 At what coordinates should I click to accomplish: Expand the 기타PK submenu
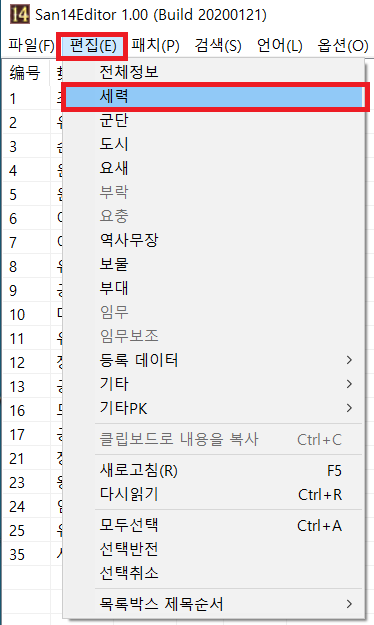pos(215,408)
